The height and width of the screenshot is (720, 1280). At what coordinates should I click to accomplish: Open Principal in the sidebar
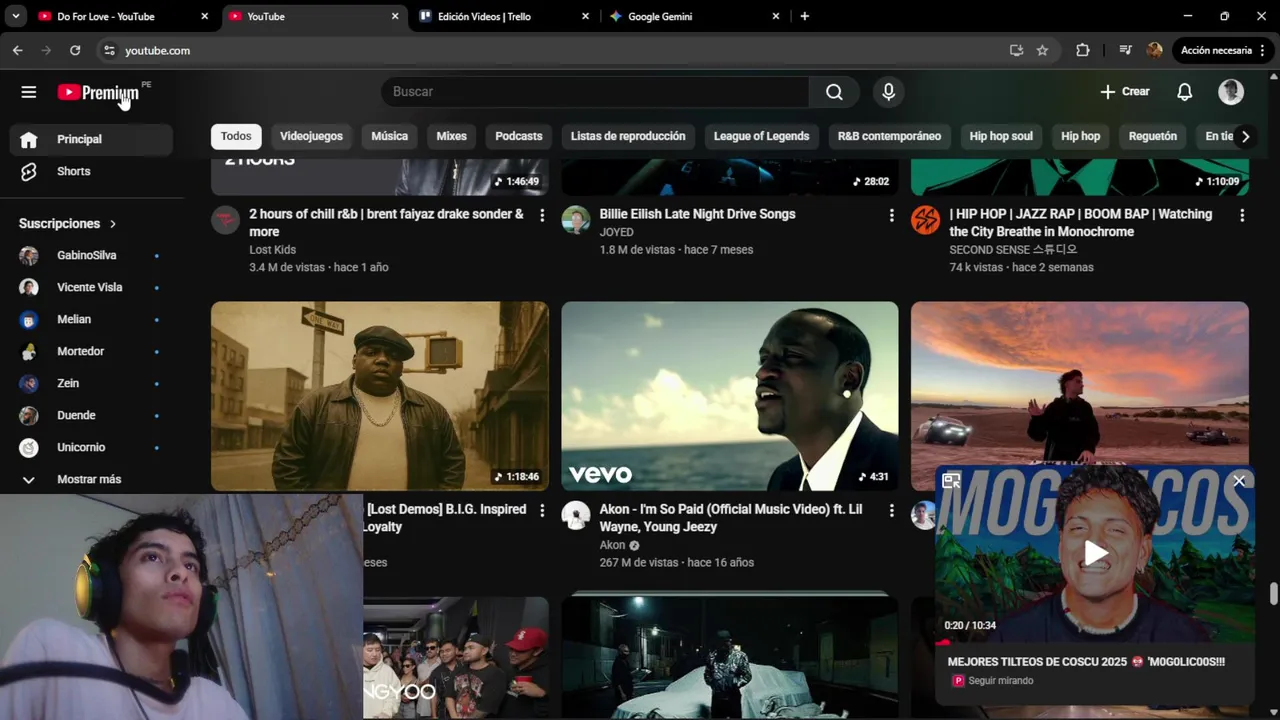(91, 139)
